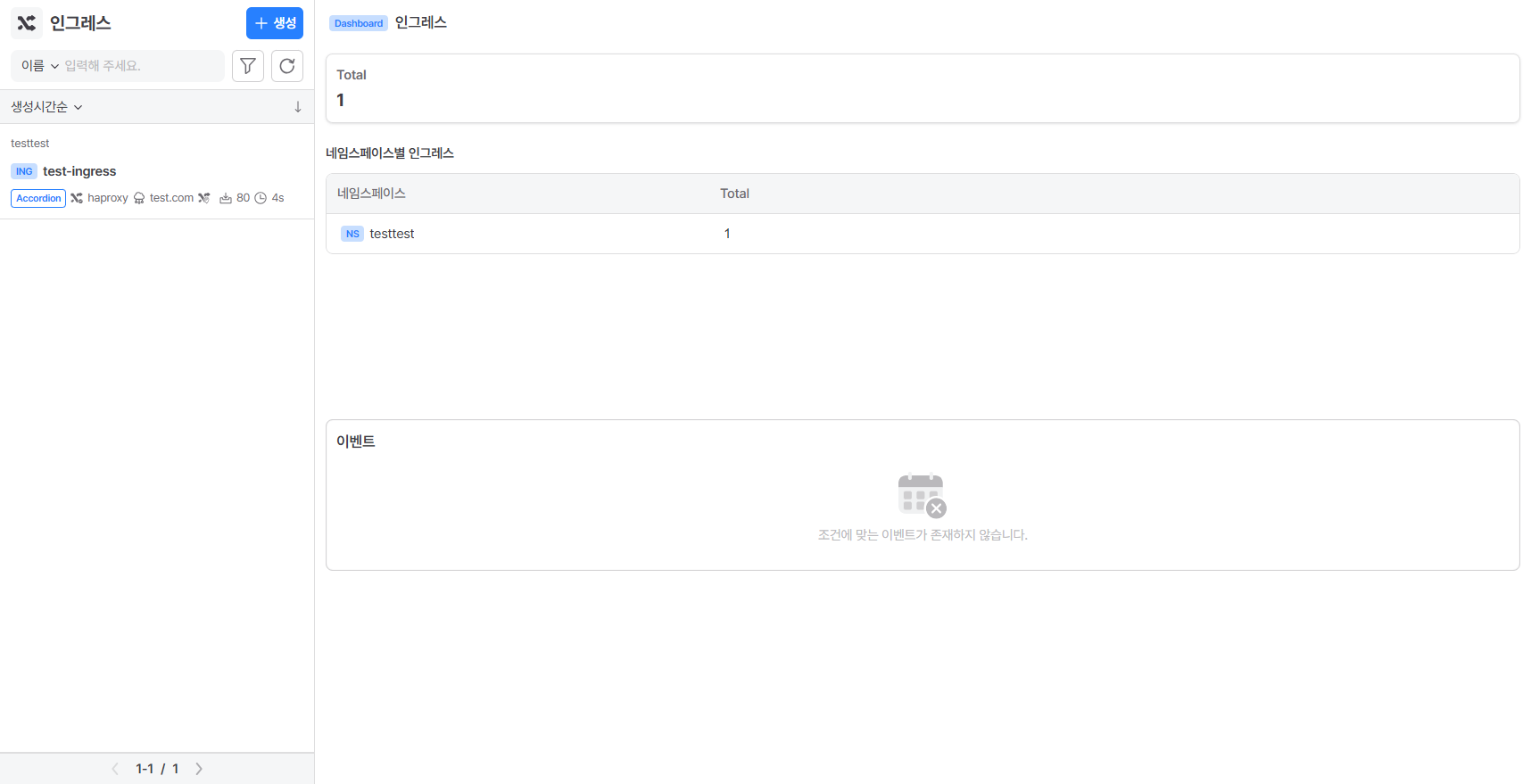Click the search input placeholder field
Image resolution: width=1531 pixels, height=784 pixels.
pos(141,66)
